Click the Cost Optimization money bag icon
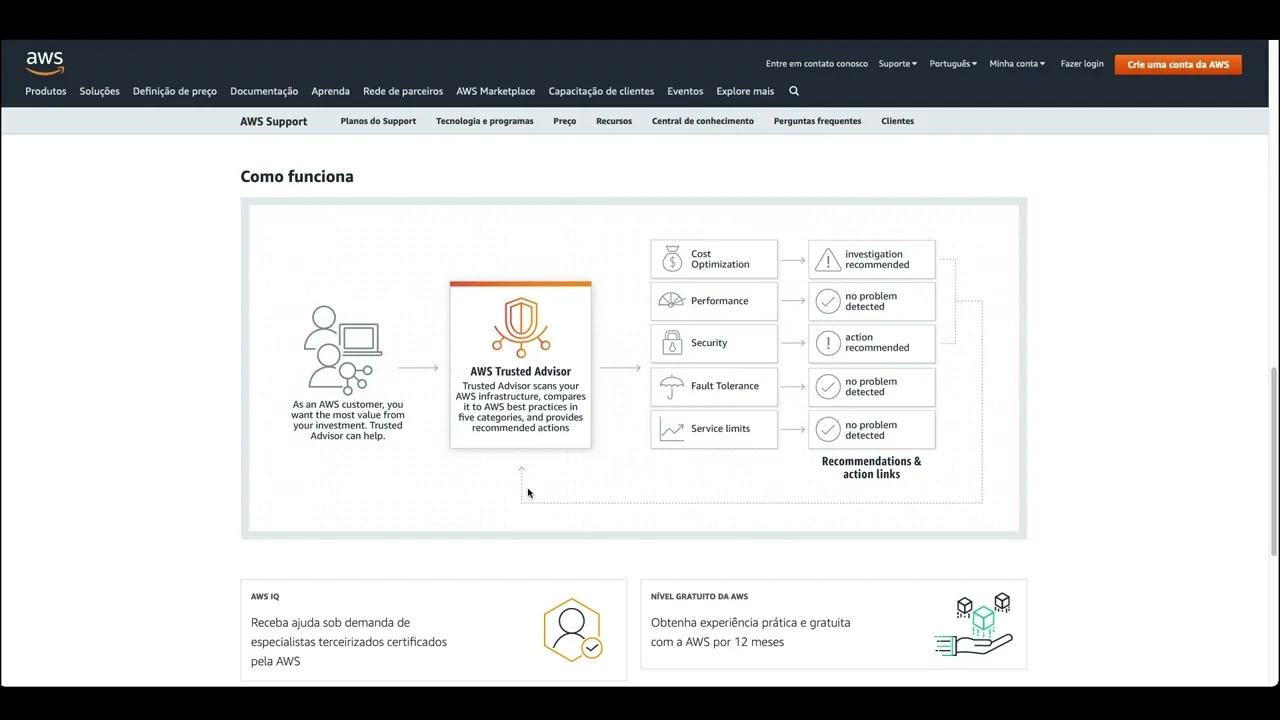 point(672,259)
